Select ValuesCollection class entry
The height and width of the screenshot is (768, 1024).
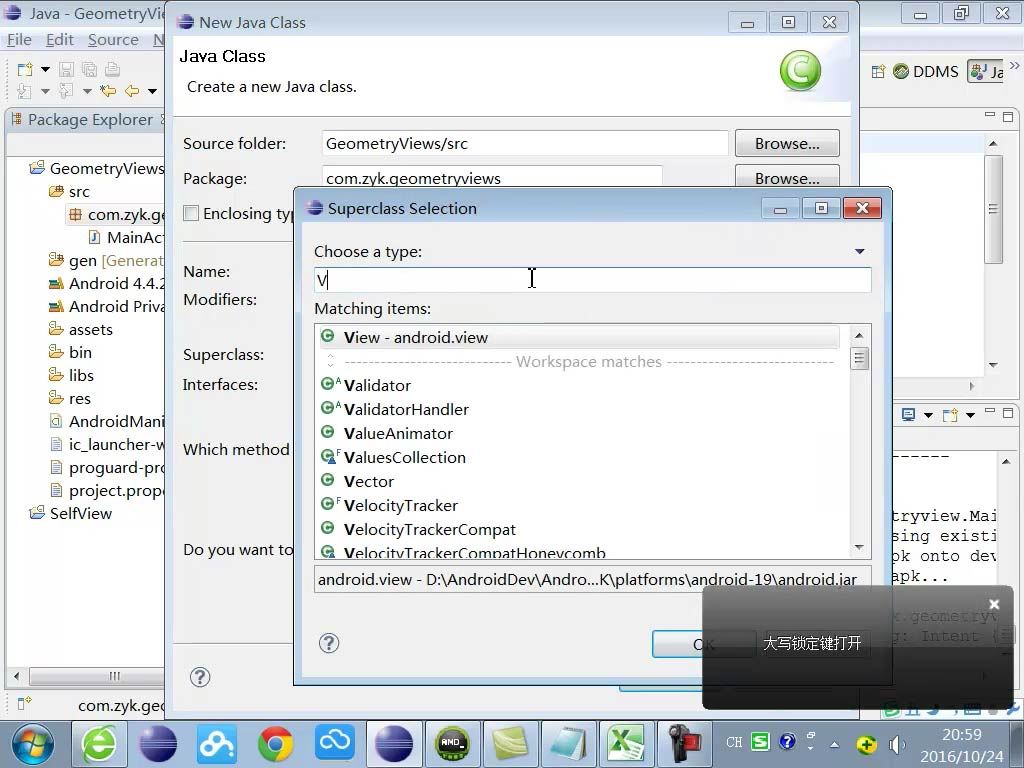click(404, 457)
